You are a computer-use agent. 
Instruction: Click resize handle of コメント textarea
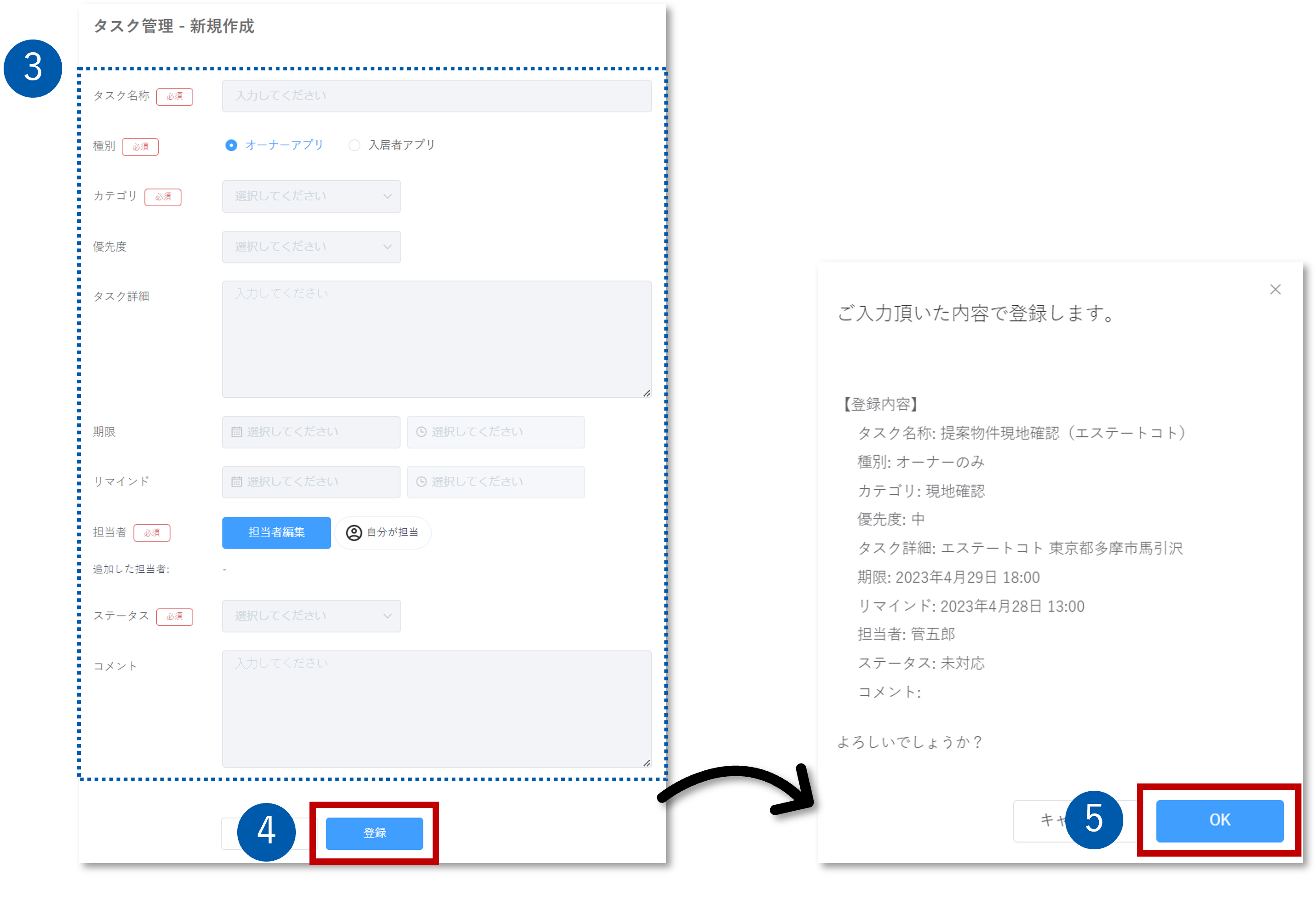pyautogui.click(x=647, y=763)
